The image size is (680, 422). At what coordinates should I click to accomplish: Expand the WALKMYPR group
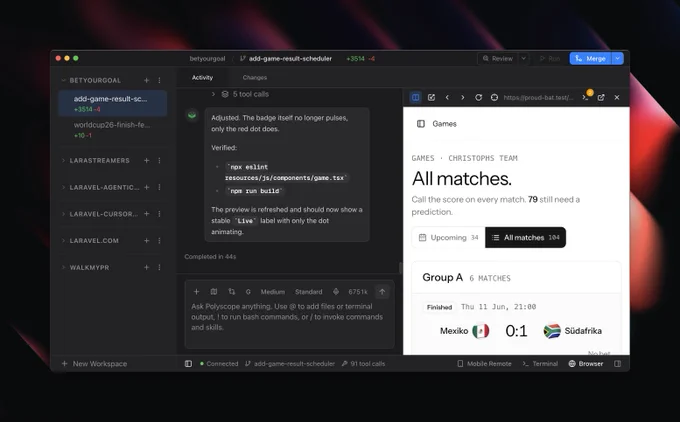click(x=64, y=268)
